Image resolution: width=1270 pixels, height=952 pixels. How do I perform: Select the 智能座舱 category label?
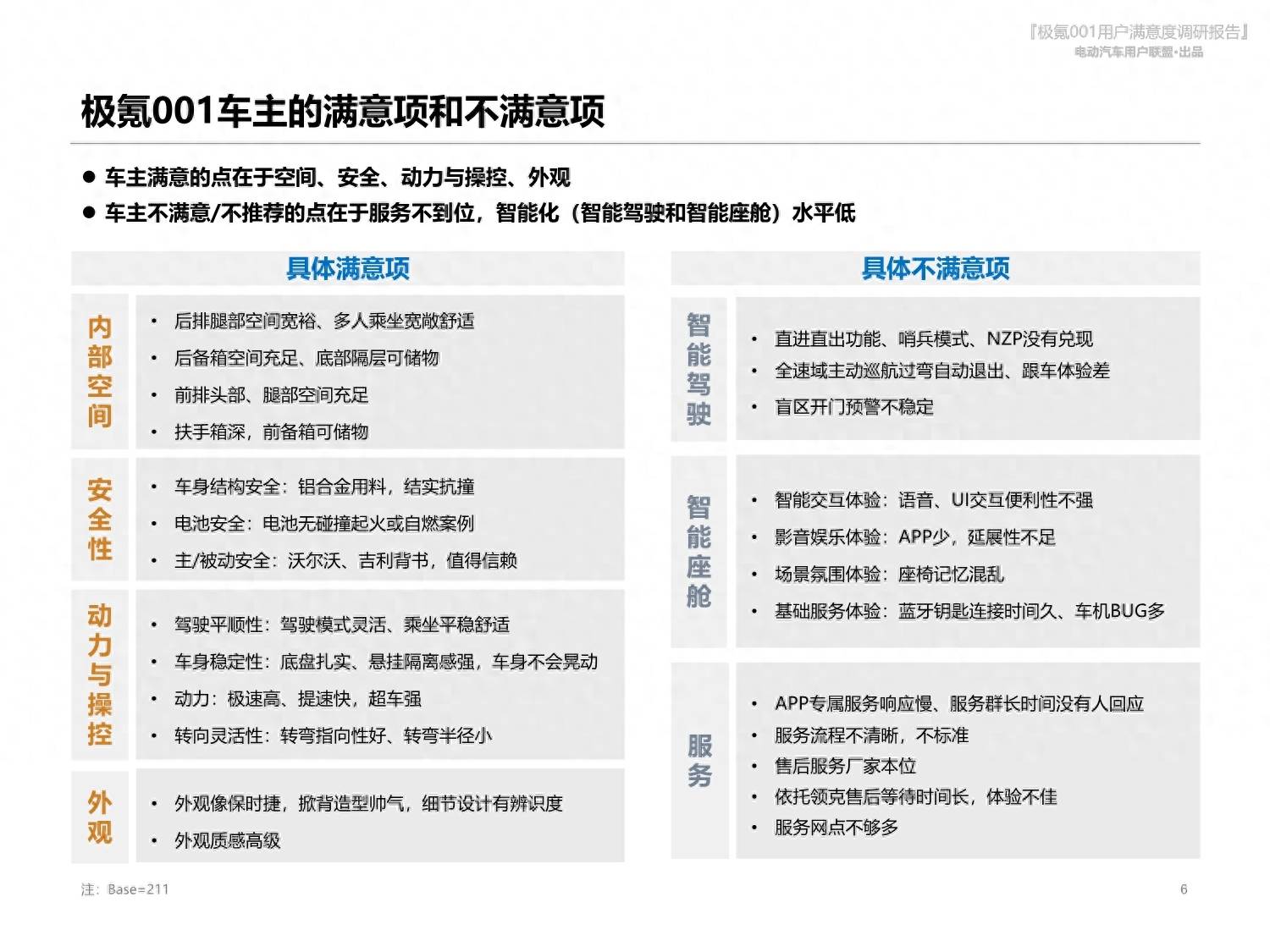click(698, 552)
